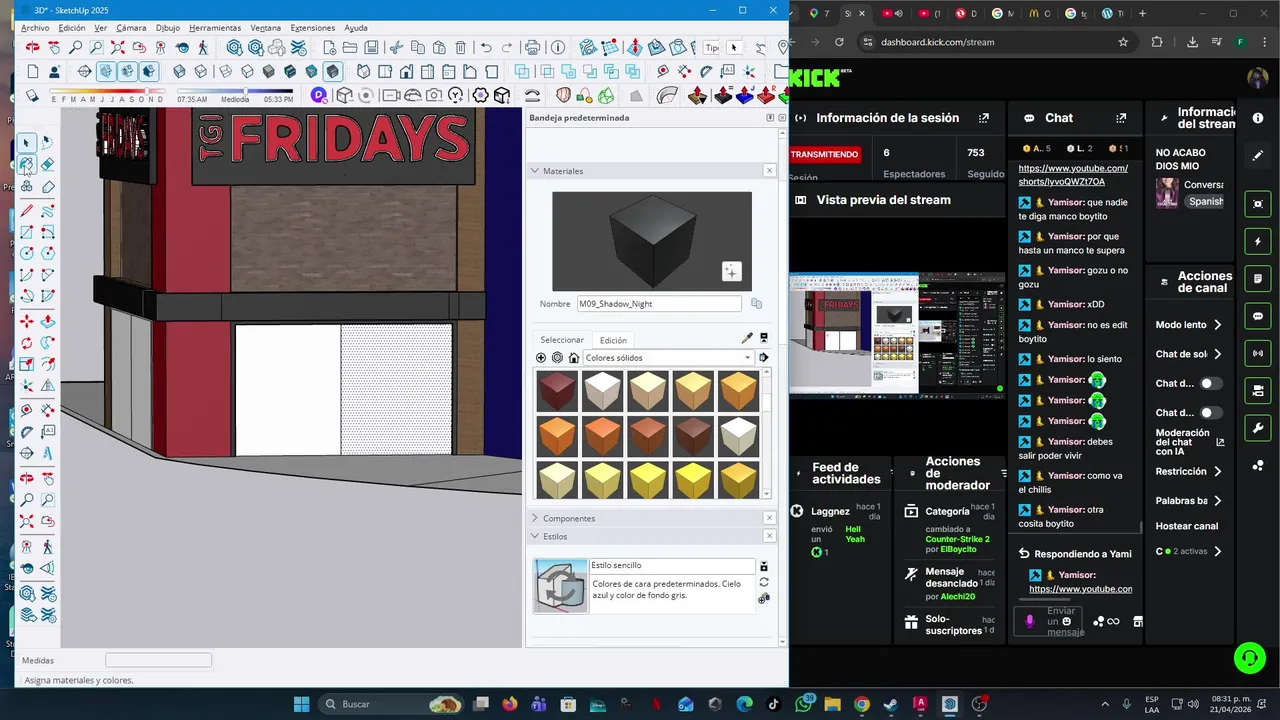
Task: Collapse the Estilos panel
Action: 535,536
